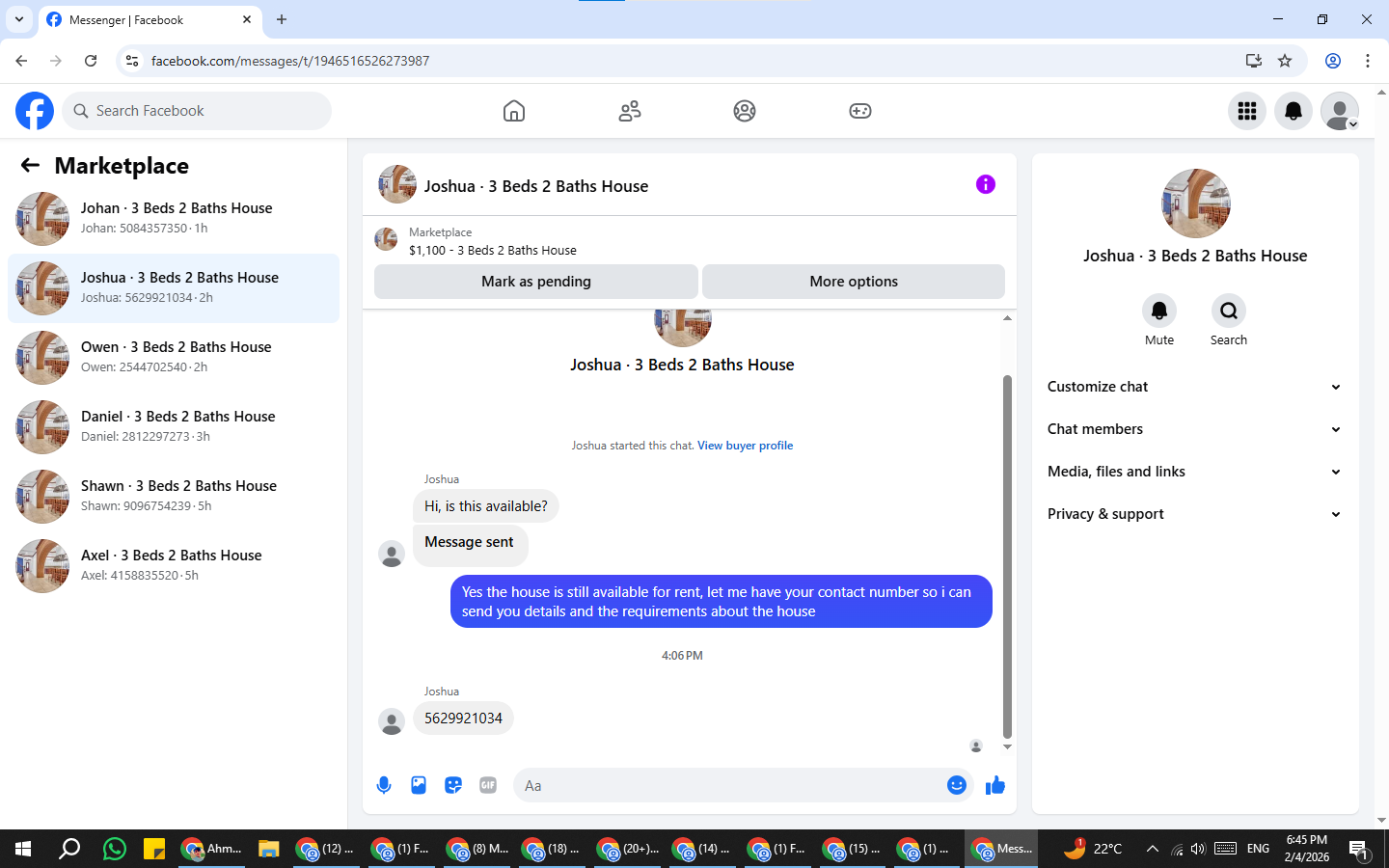Open the taskbar Chrome window labeled (20+)
The height and width of the screenshot is (868, 1389).
coord(626,849)
